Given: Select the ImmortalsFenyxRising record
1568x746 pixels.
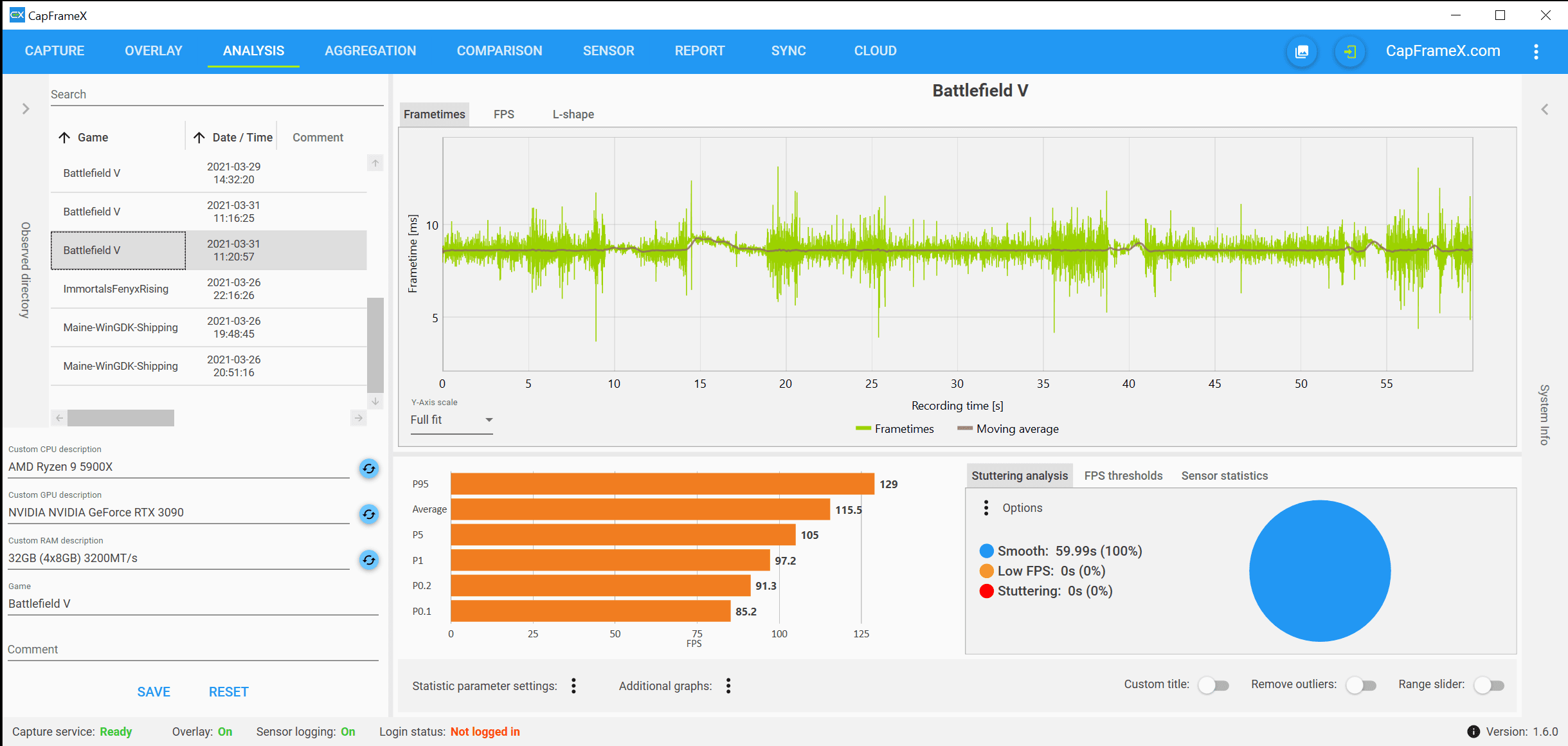Looking at the screenshot, I should pos(209,289).
